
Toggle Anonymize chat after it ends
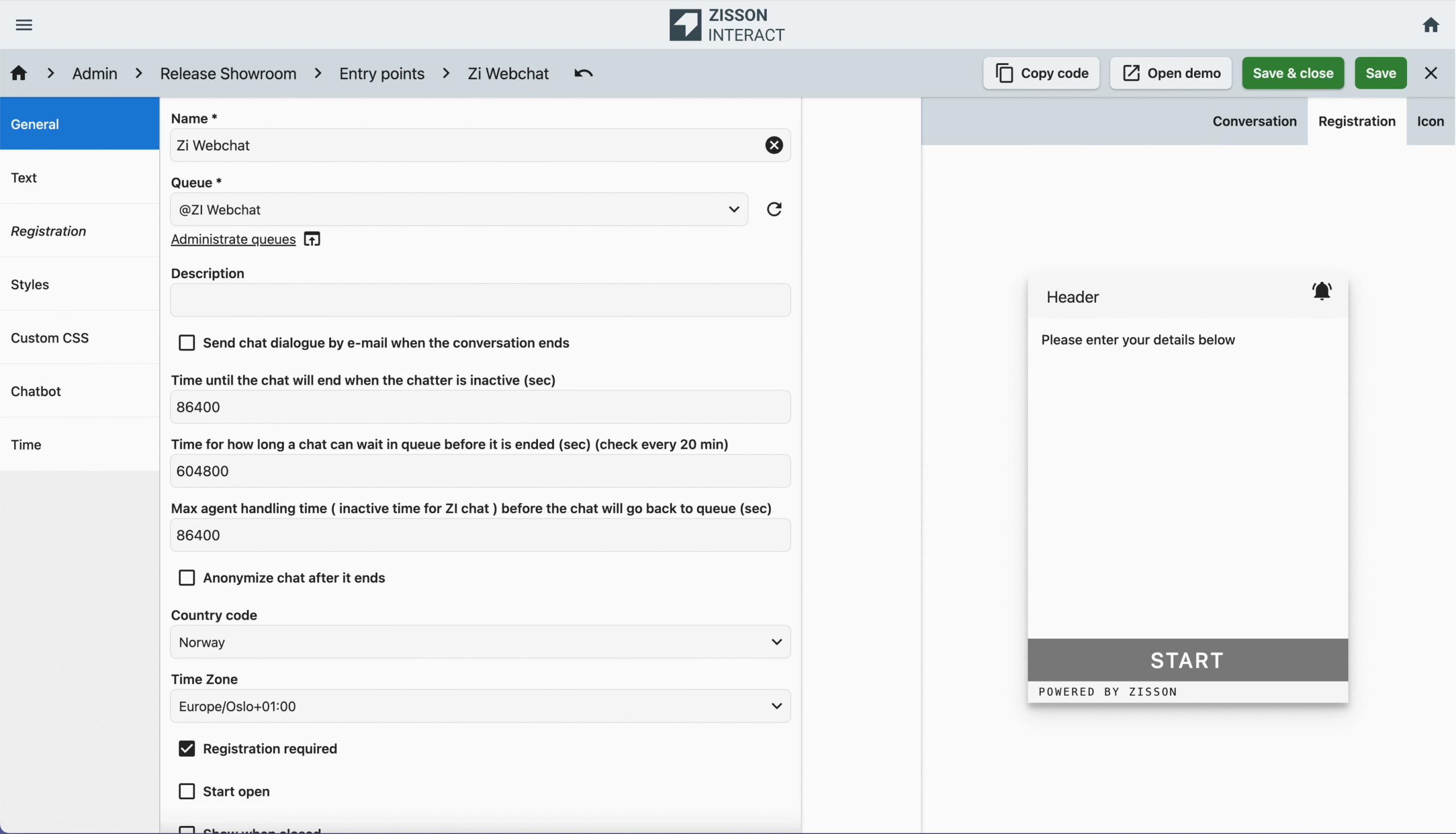187,577
